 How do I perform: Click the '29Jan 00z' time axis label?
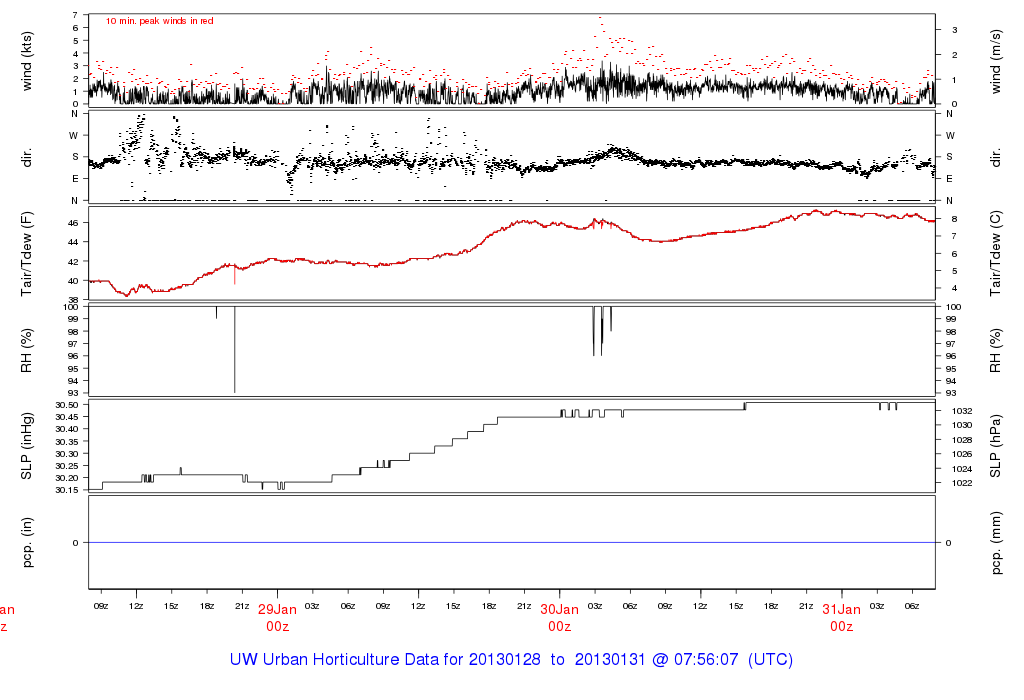pos(278,618)
